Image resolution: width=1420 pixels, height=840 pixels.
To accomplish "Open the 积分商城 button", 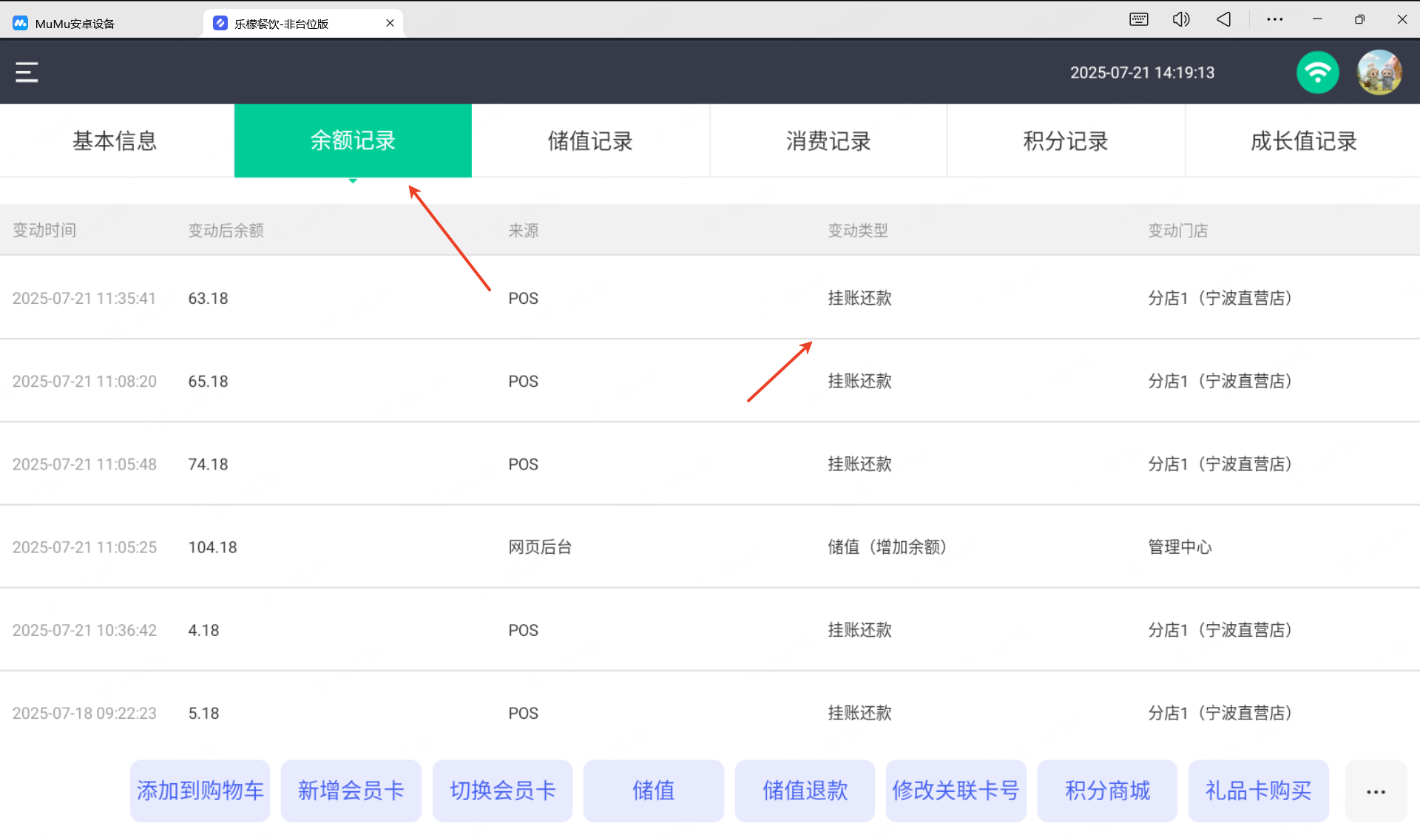I will [x=1107, y=790].
